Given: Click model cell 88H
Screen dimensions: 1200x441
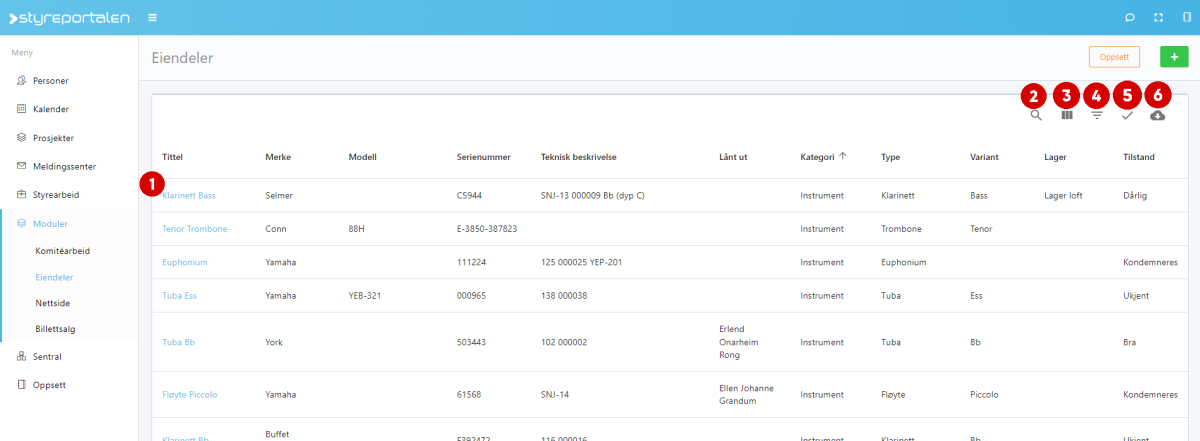Looking at the screenshot, I should pos(358,229).
